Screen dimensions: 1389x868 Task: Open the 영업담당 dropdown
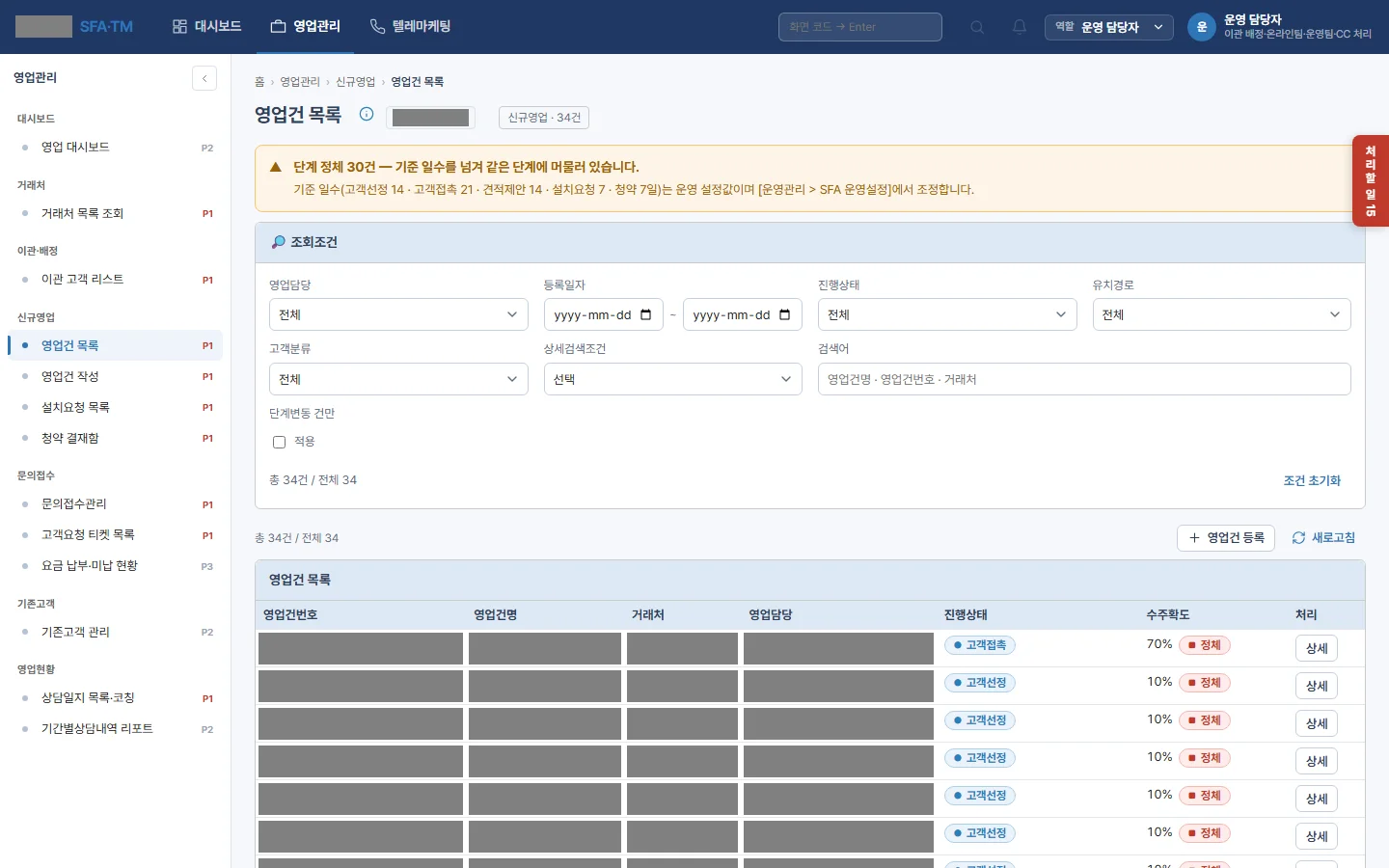[398, 314]
